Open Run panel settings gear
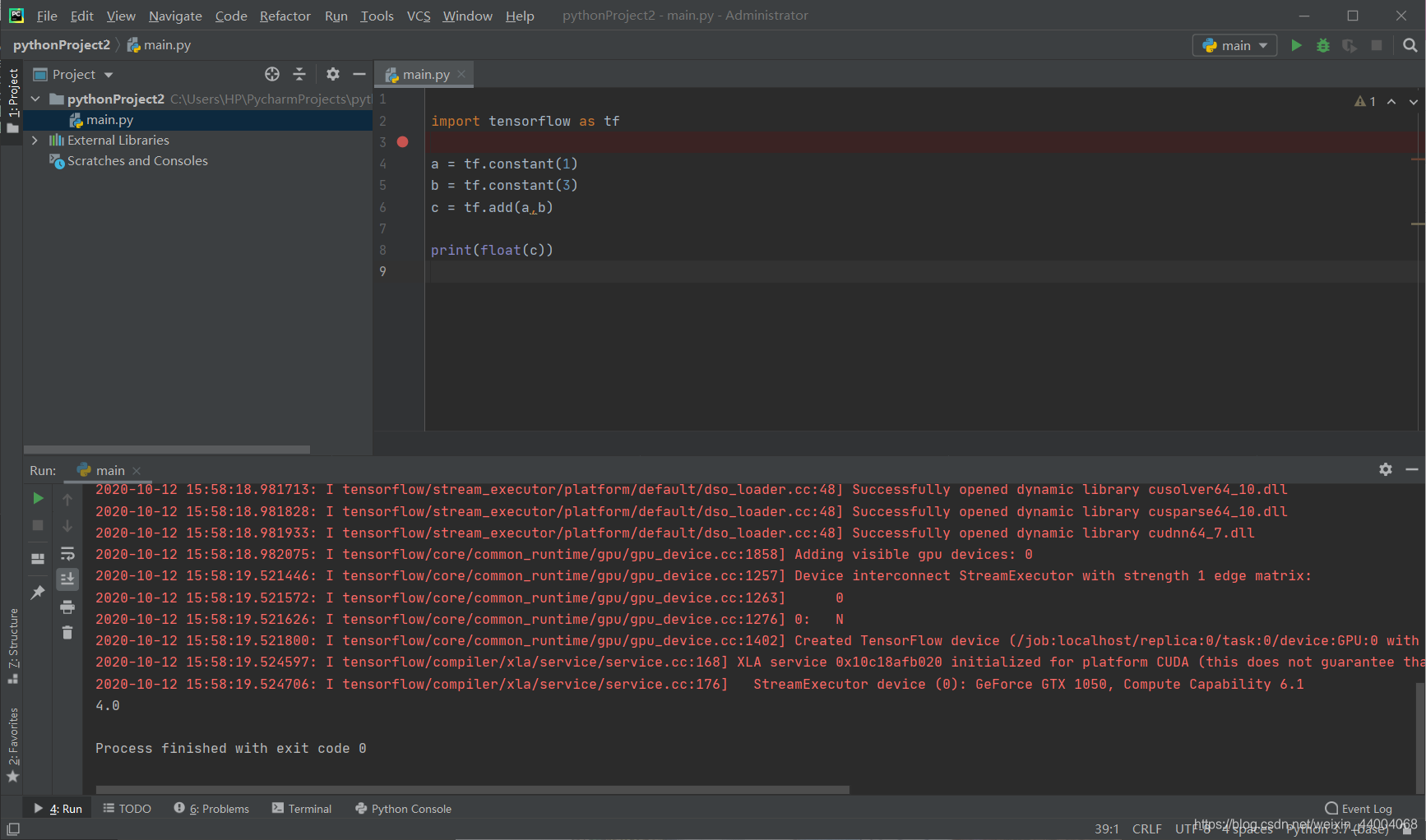1426x840 pixels. [x=1386, y=469]
